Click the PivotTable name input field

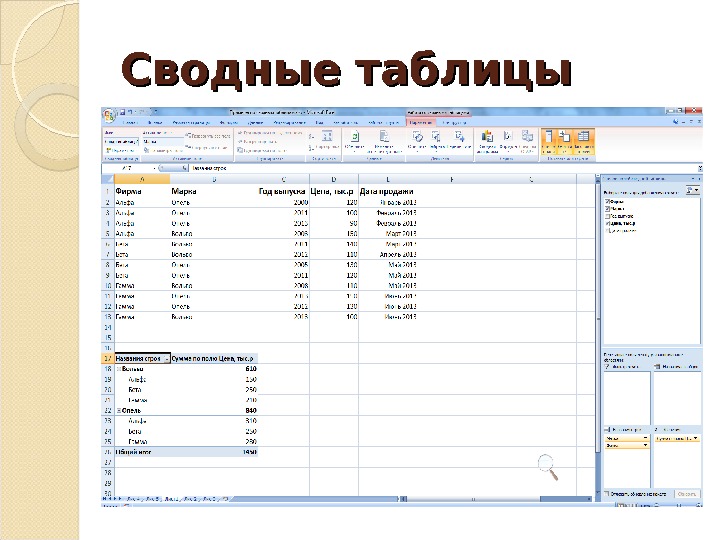tap(121, 141)
